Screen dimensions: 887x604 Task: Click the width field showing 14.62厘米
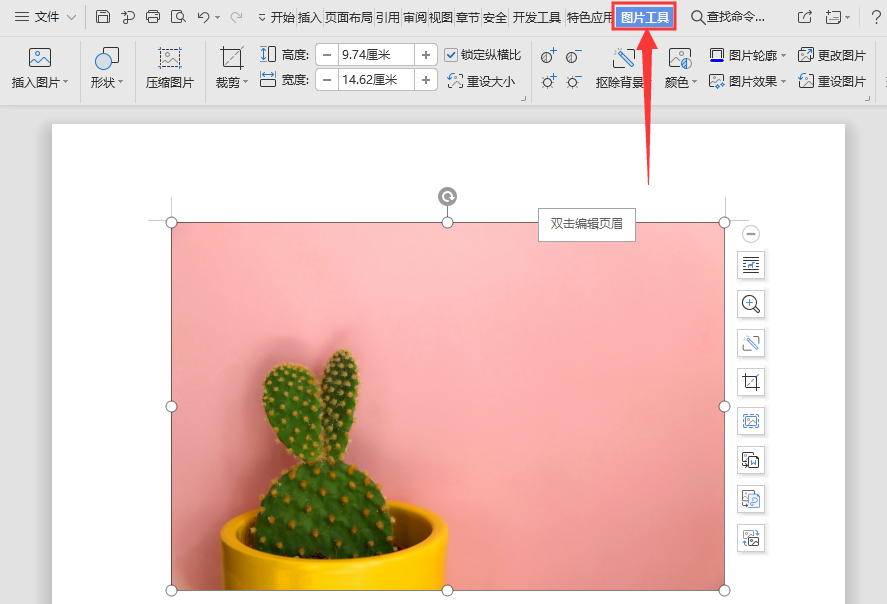pyautogui.click(x=376, y=80)
